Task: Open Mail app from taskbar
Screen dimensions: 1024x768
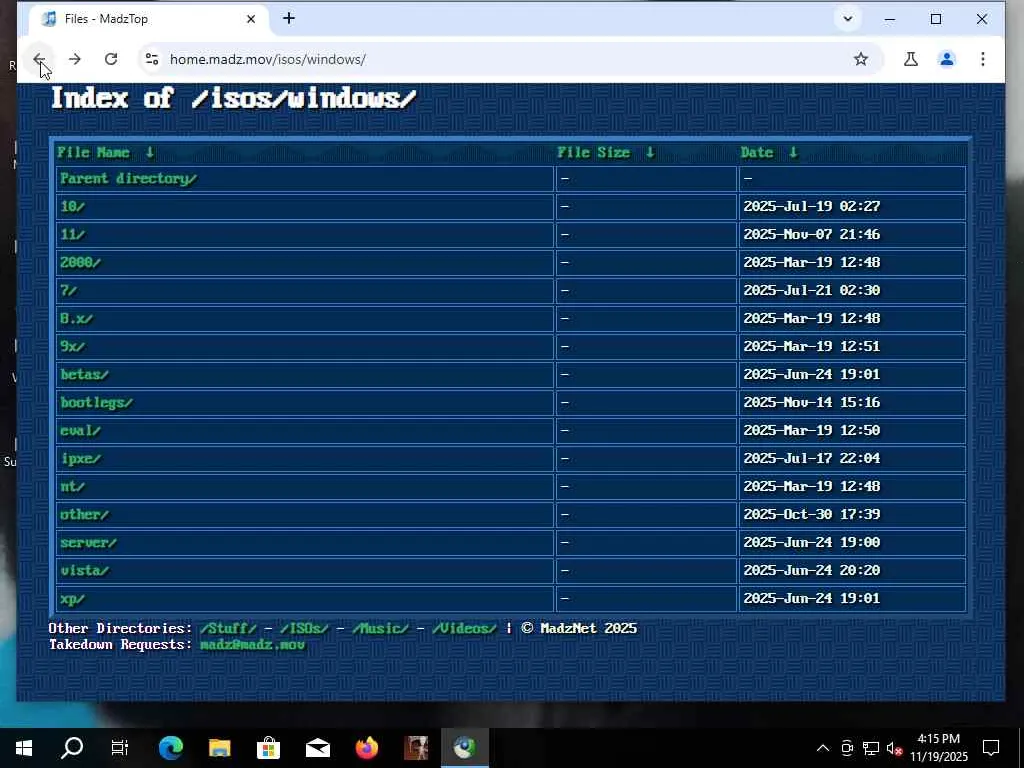Action: (x=317, y=748)
